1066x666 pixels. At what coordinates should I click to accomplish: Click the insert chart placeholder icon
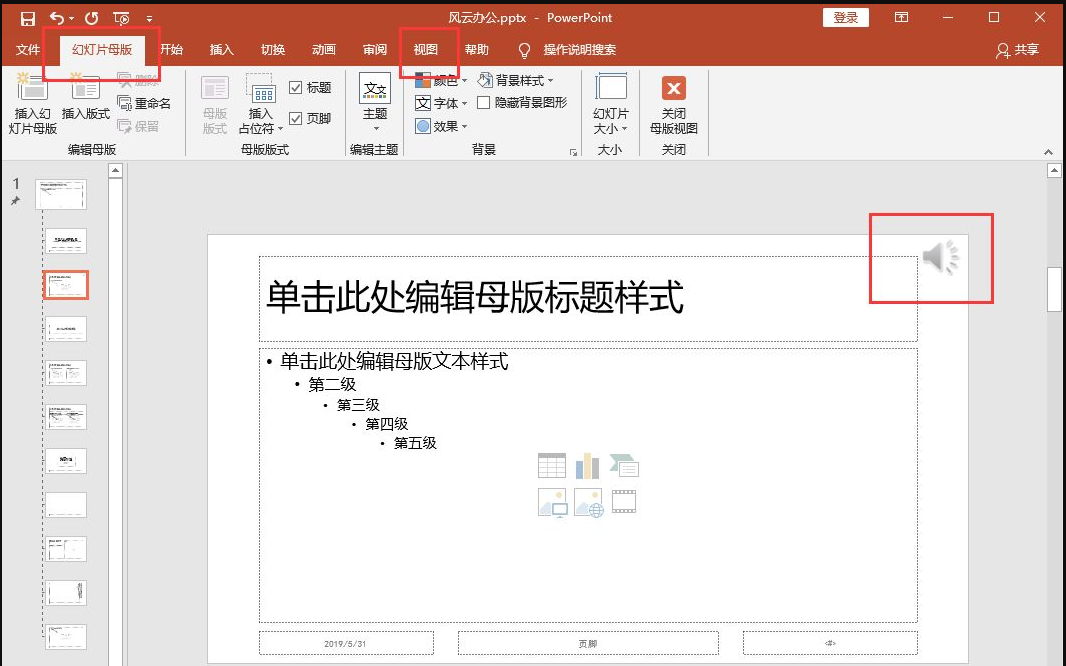[587, 466]
